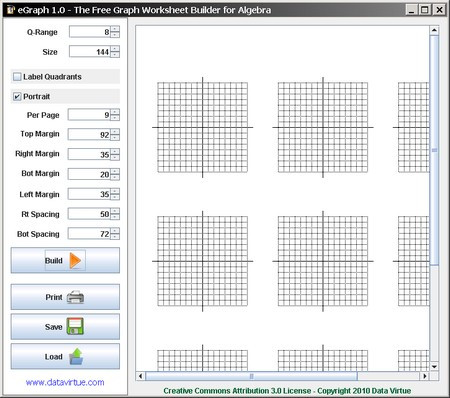
Task: Increase Per Page with up arrow
Action: click(115, 112)
